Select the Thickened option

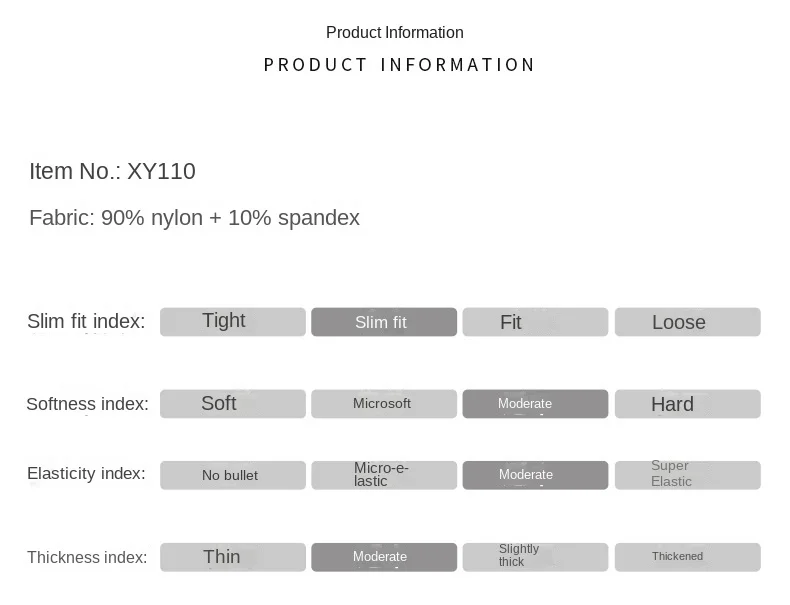687,557
